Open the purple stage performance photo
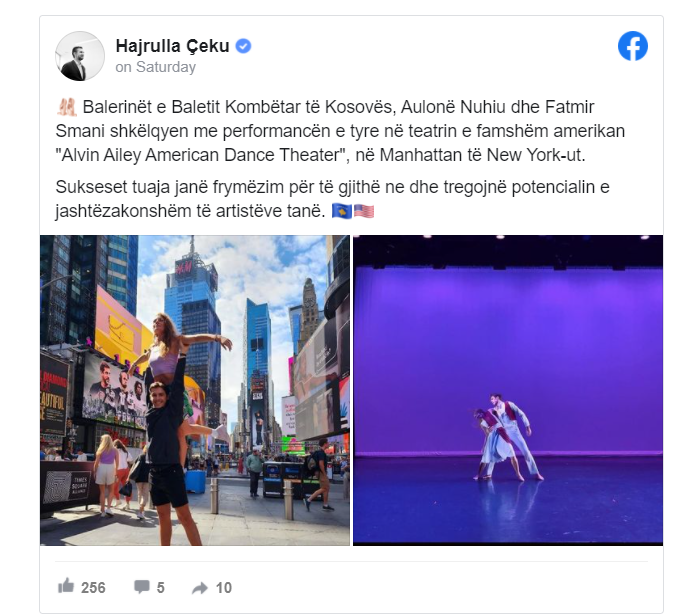691x614 pixels. [x=508, y=390]
